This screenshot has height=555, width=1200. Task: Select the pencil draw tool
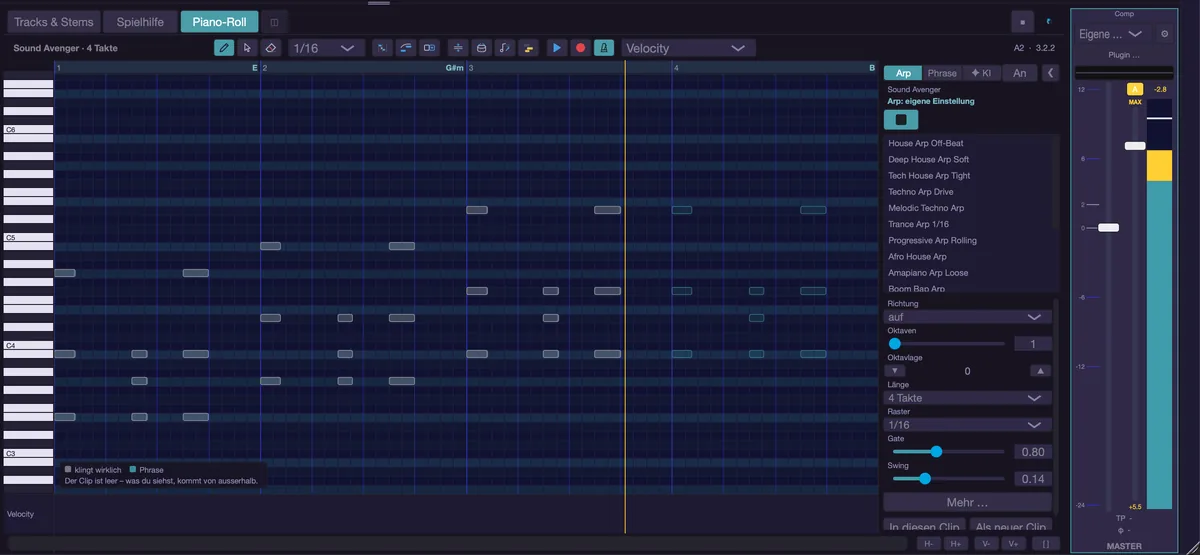click(224, 48)
